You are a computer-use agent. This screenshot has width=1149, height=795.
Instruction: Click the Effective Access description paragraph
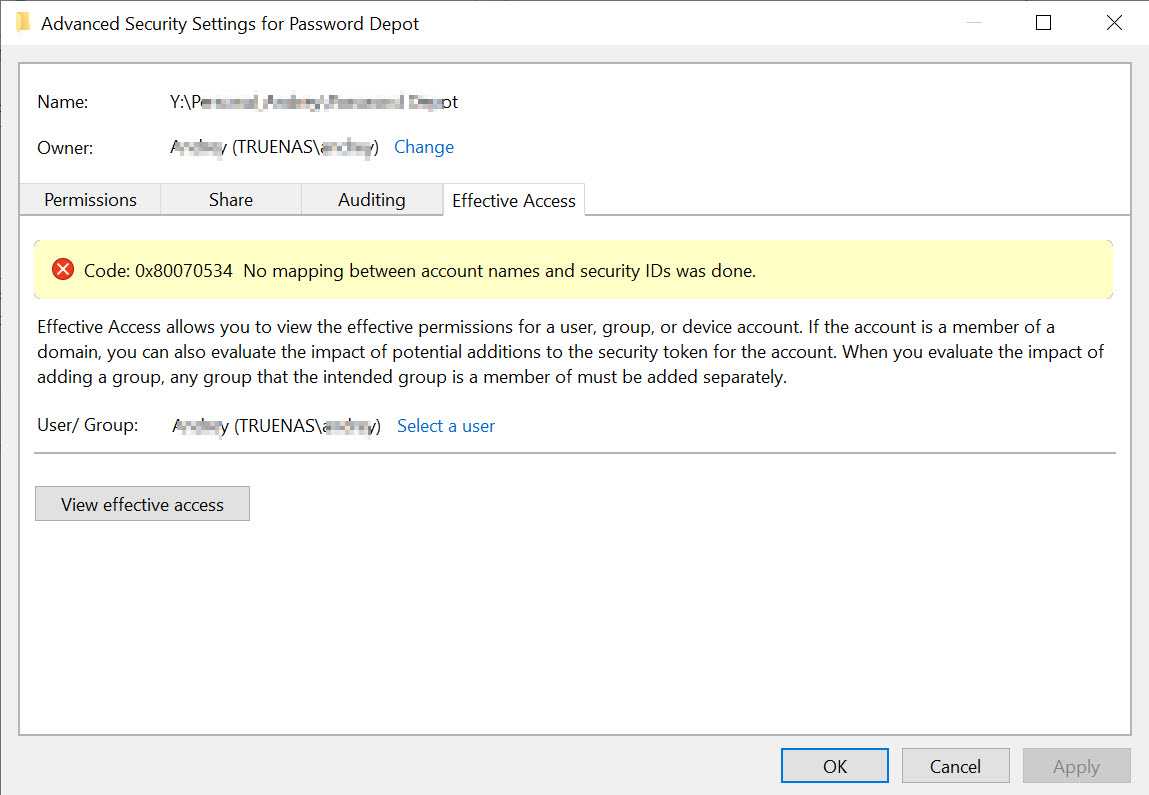tap(570, 352)
